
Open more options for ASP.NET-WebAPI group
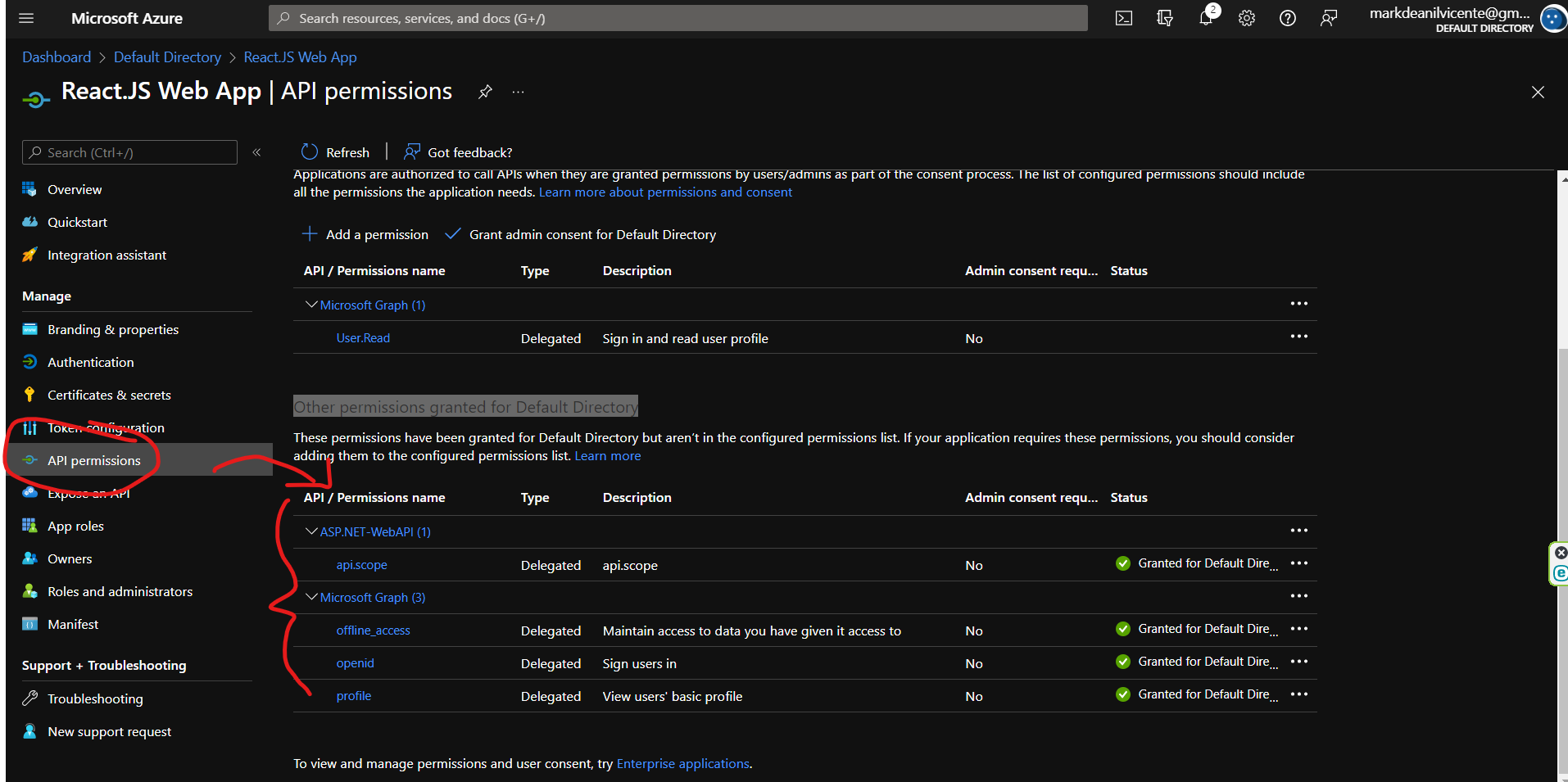[x=1298, y=531]
